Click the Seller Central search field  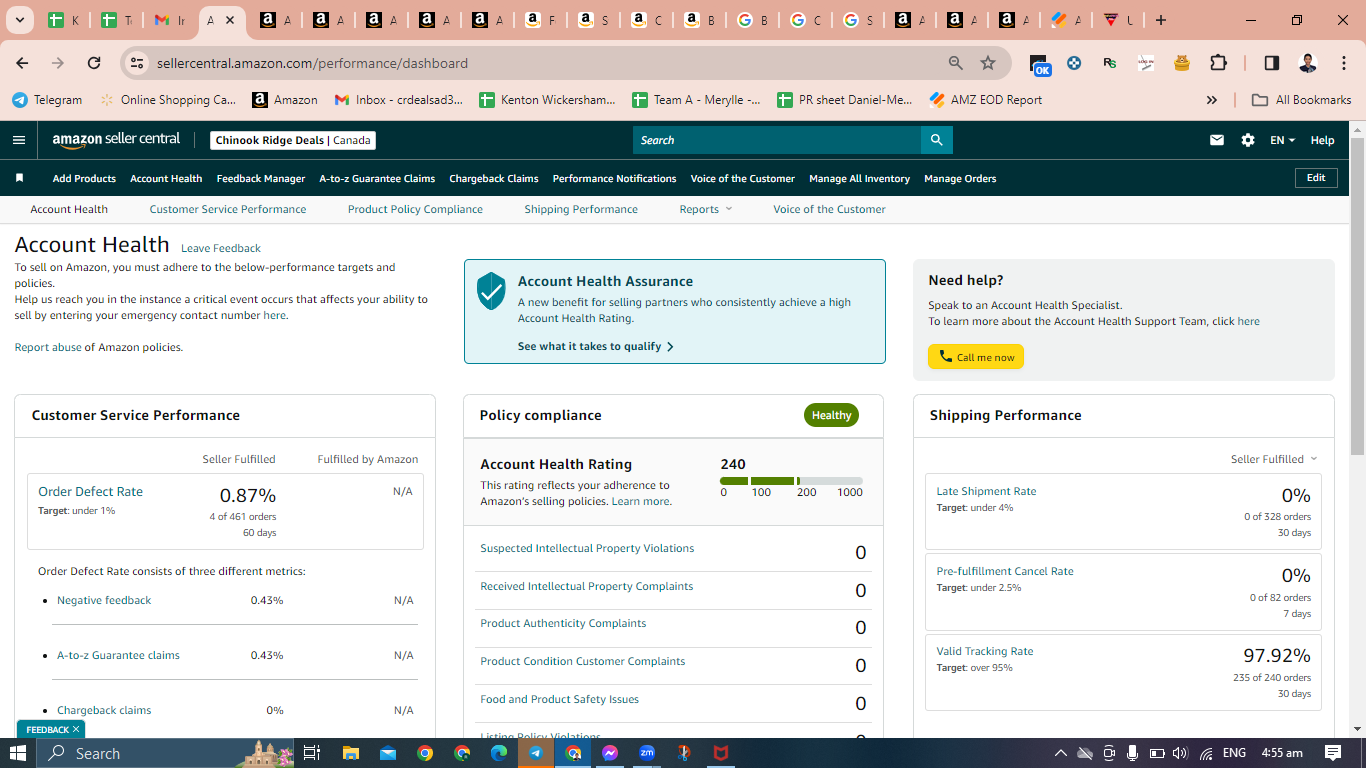777,140
